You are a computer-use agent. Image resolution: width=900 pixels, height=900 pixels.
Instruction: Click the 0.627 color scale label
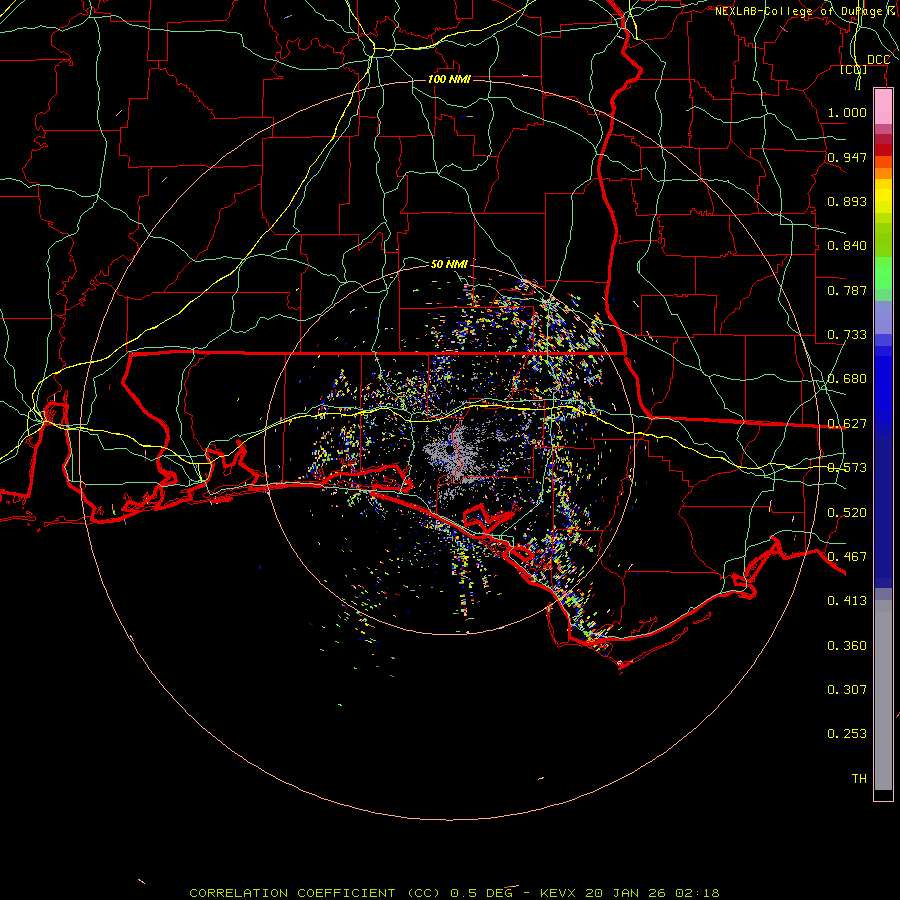pos(847,423)
